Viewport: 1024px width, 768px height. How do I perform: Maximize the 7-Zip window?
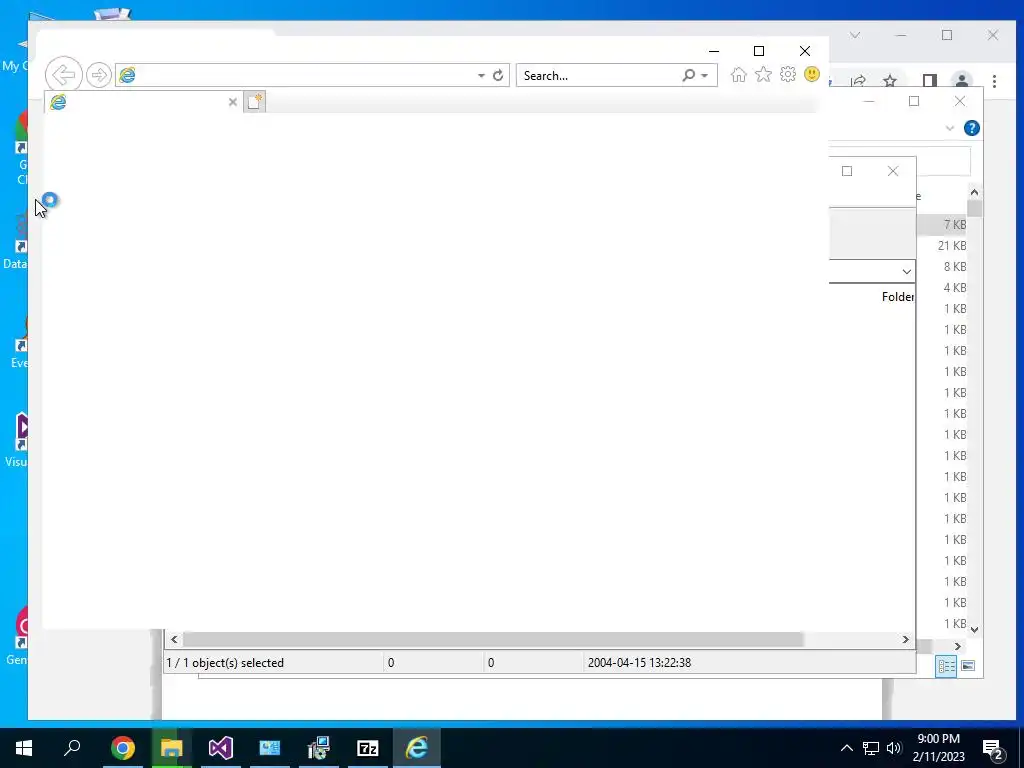[847, 171]
